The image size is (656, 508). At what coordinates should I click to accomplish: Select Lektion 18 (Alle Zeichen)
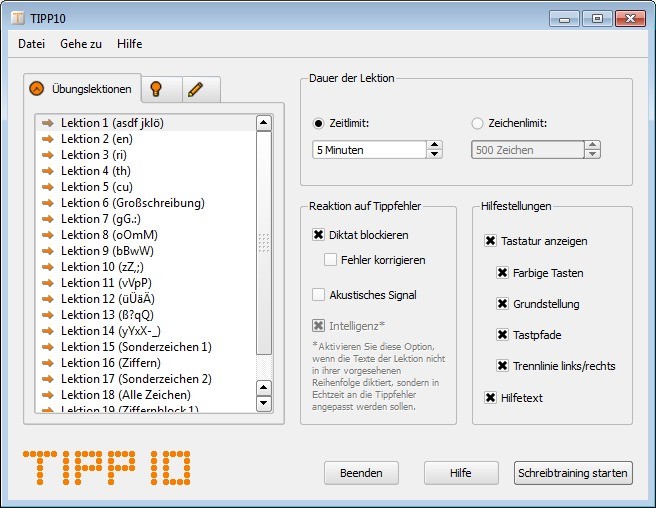[x=146, y=395]
